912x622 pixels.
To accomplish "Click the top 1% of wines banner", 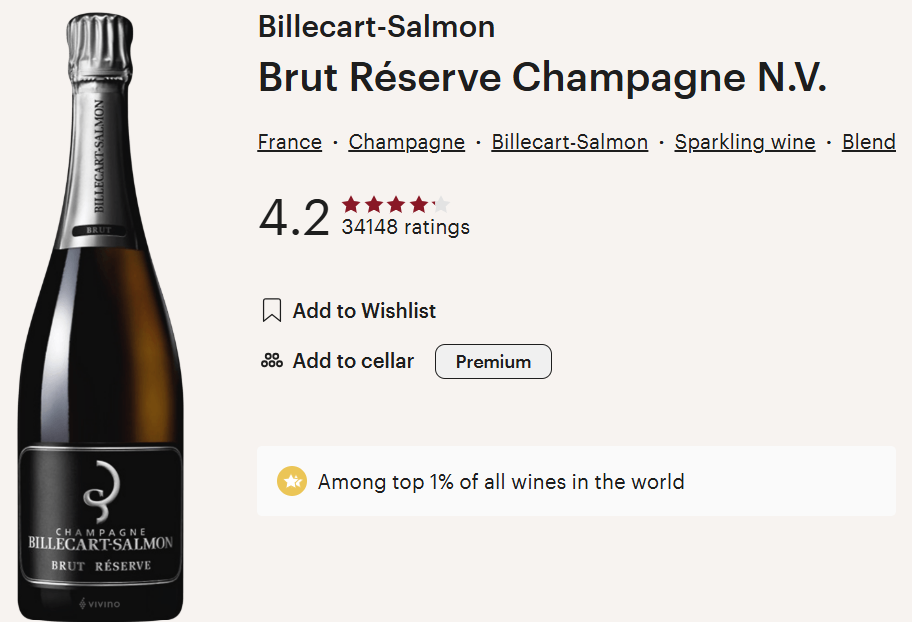I will click(576, 481).
